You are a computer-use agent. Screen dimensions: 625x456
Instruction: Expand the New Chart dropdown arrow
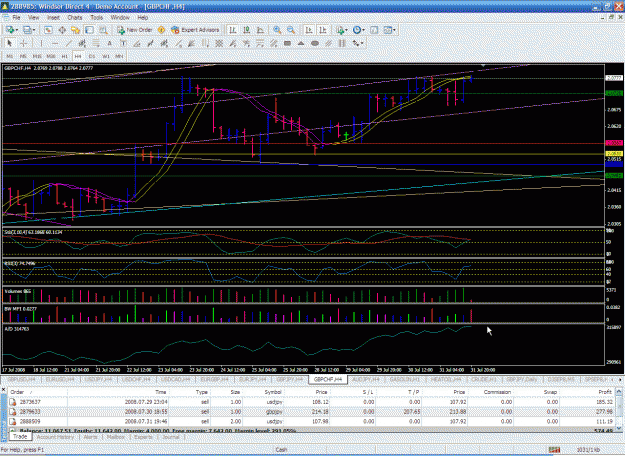(x=16, y=30)
